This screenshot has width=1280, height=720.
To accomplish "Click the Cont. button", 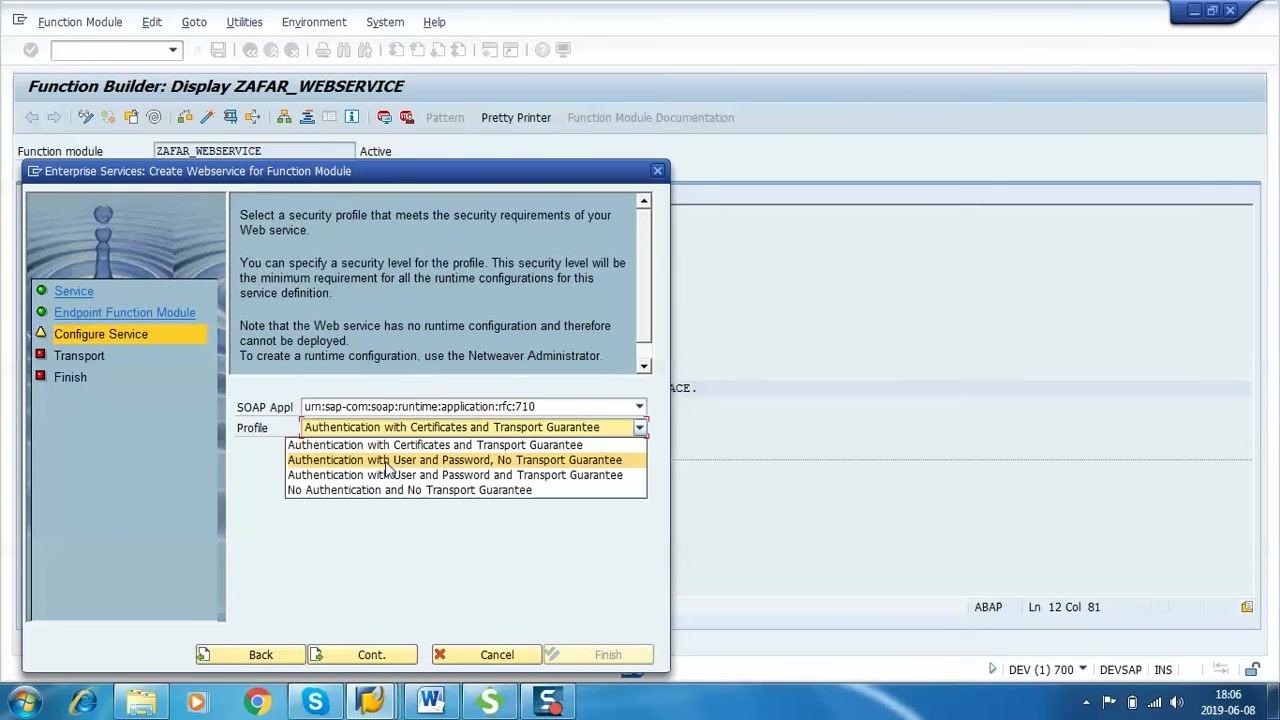I will point(362,655).
